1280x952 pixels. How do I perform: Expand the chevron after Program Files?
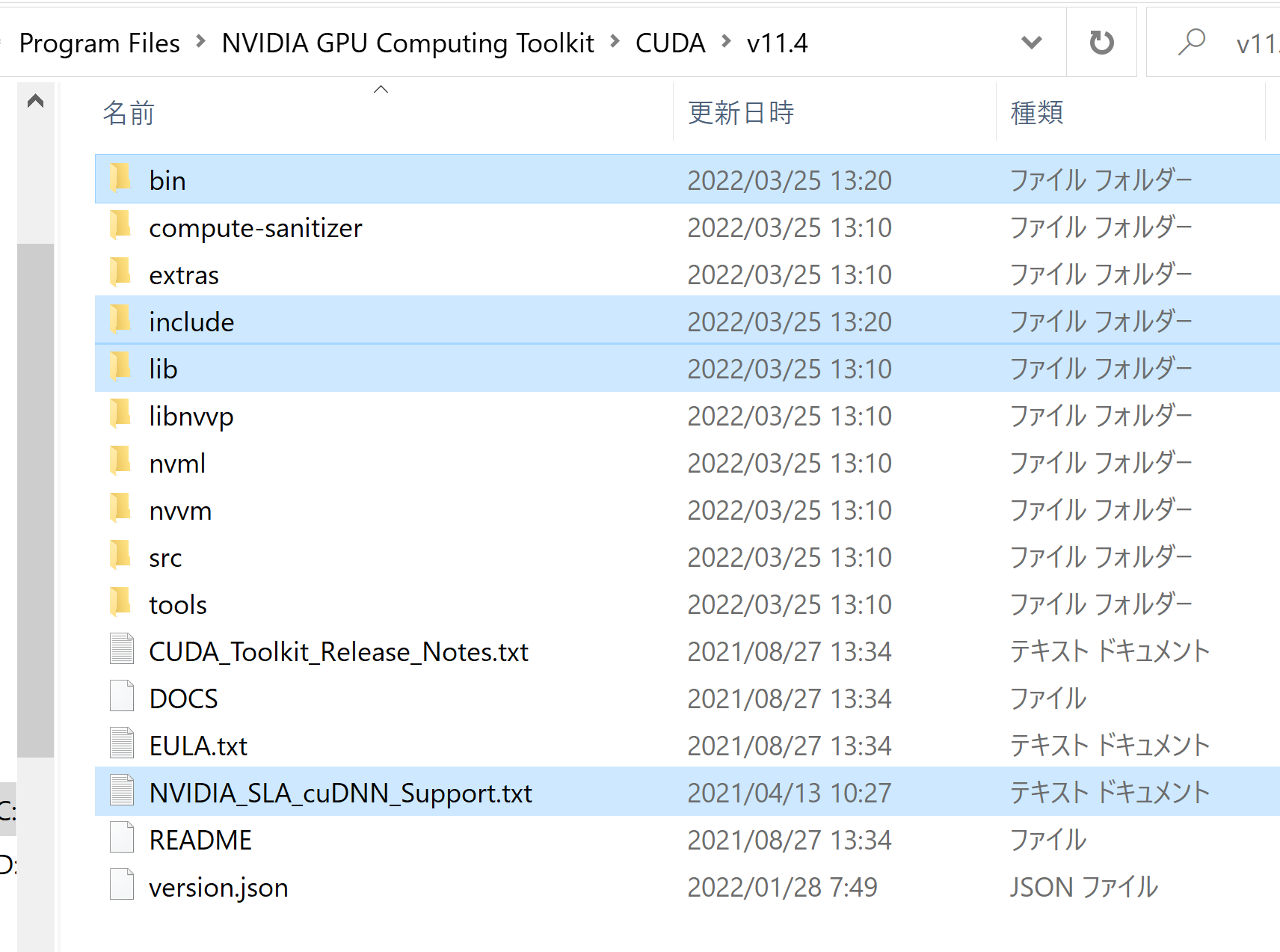(200, 42)
